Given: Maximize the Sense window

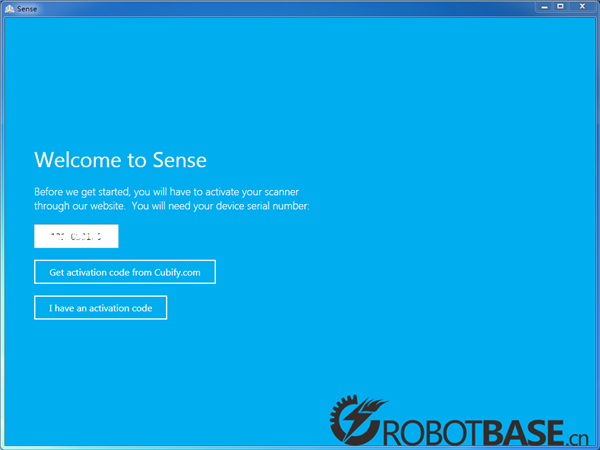Looking at the screenshot, I should point(561,6).
